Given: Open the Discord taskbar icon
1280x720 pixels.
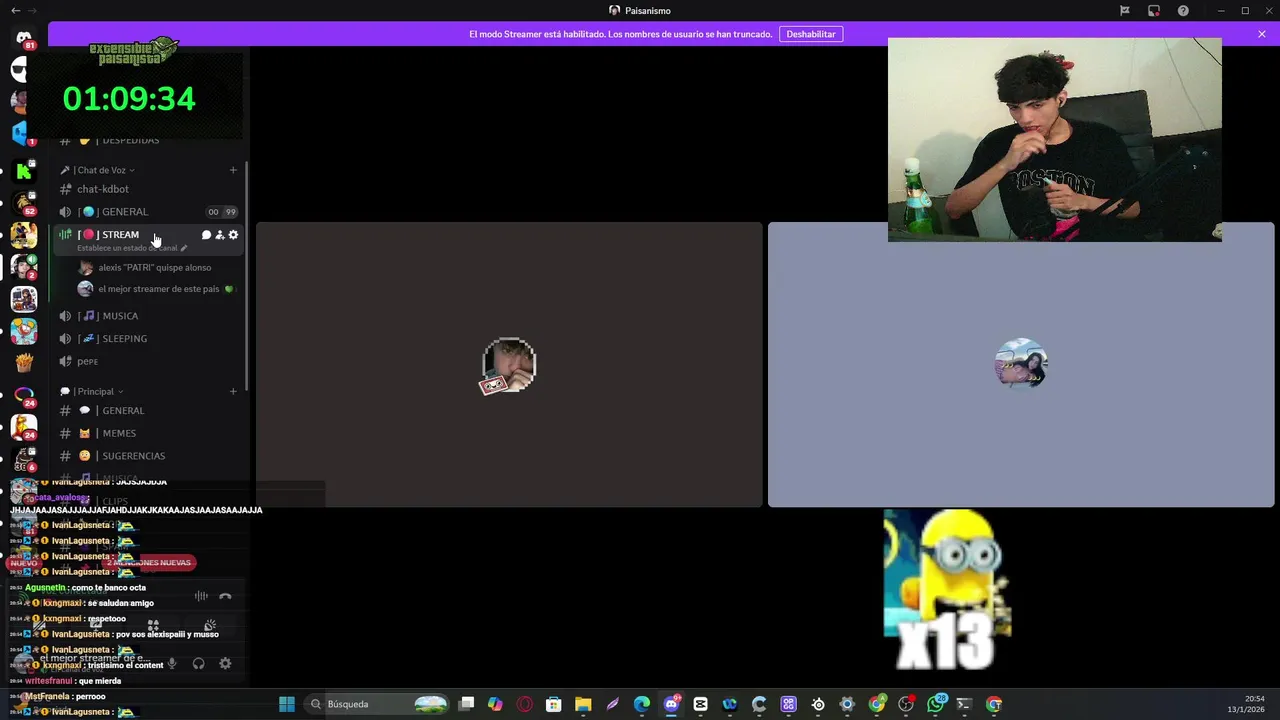Looking at the screenshot, I should click(x=671, y=704).
